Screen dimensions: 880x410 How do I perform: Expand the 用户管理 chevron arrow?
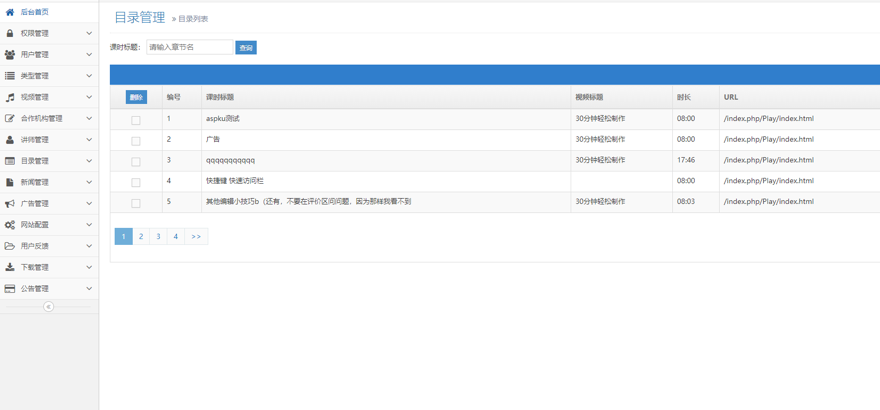89,54
